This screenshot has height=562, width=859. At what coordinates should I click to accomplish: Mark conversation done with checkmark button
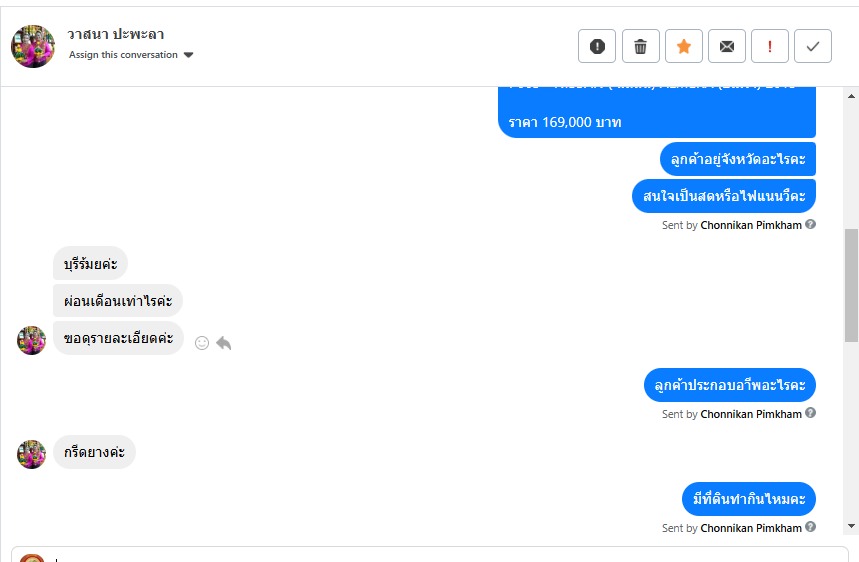(x=813, y=46)
